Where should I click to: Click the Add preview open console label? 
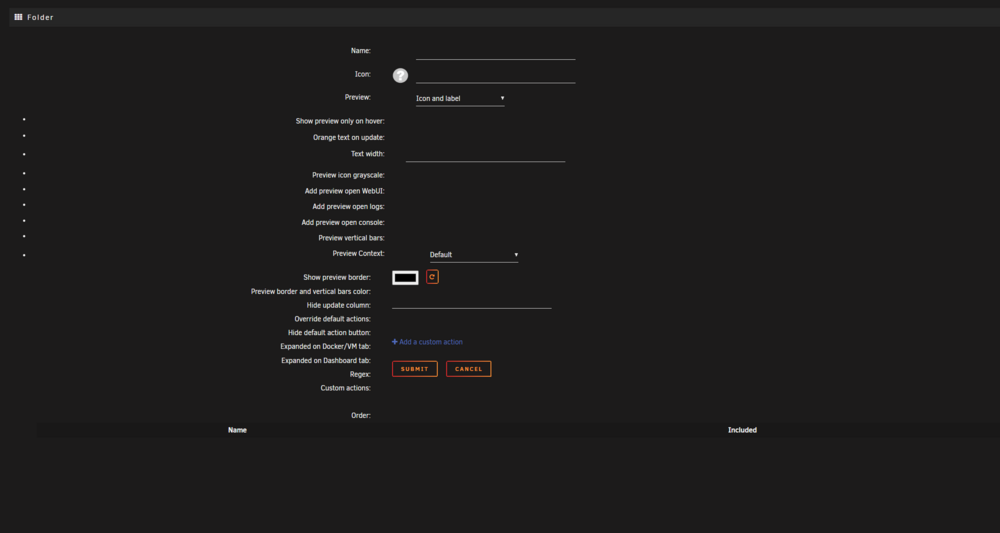point(343,223)
